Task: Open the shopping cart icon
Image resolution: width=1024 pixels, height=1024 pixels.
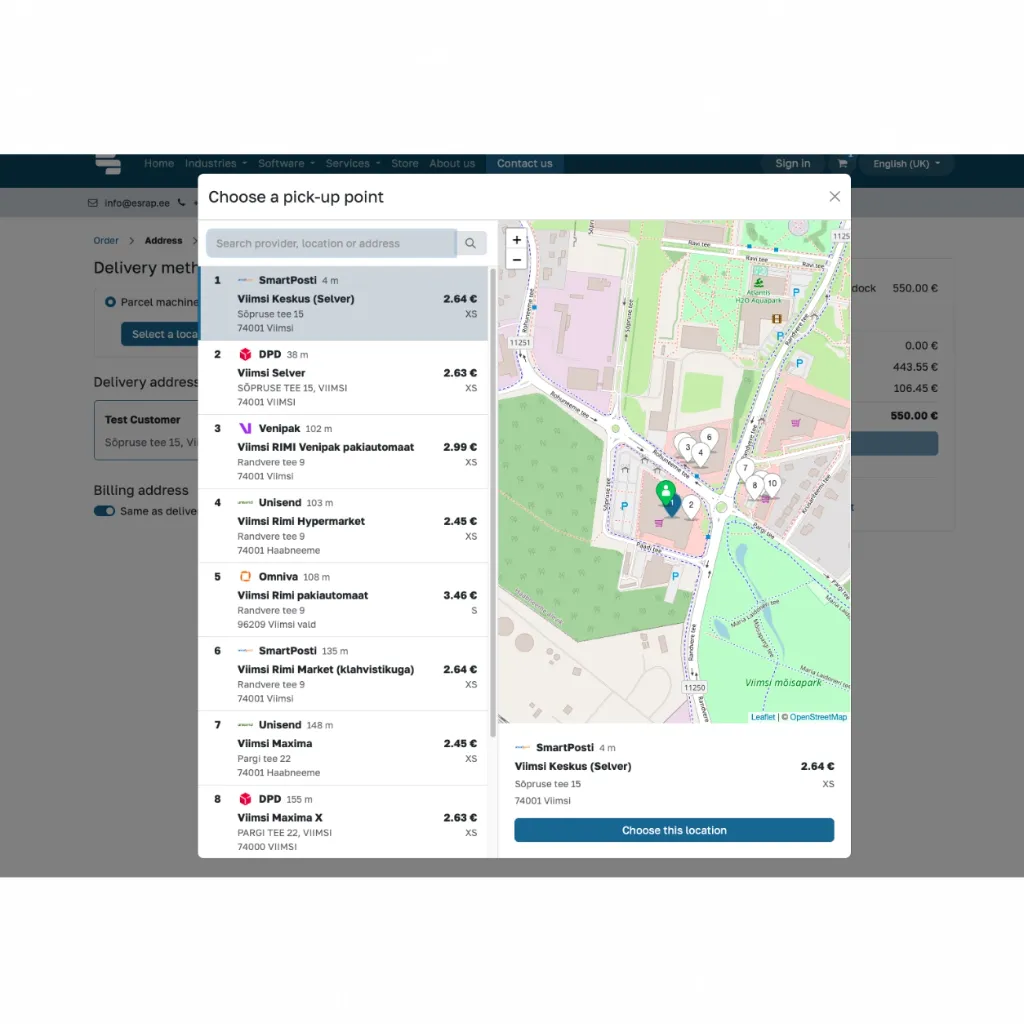Action: pos(842,163)
